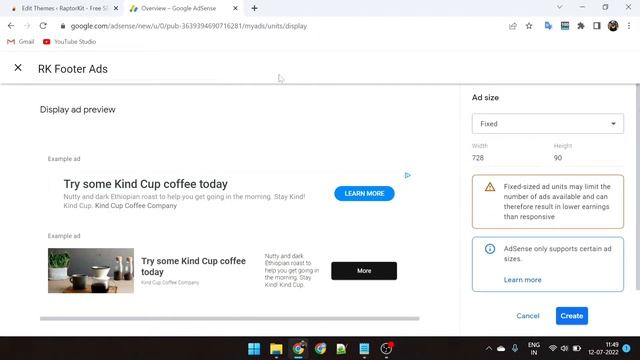The image size is (640, 360).
Task: Open the YouTube Studio bookmark
Action: (x=69, y=42)
